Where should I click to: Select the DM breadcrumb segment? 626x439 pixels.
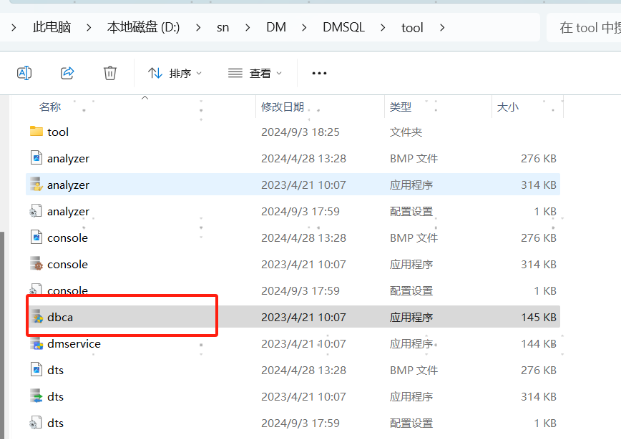[x=276, y=28]
